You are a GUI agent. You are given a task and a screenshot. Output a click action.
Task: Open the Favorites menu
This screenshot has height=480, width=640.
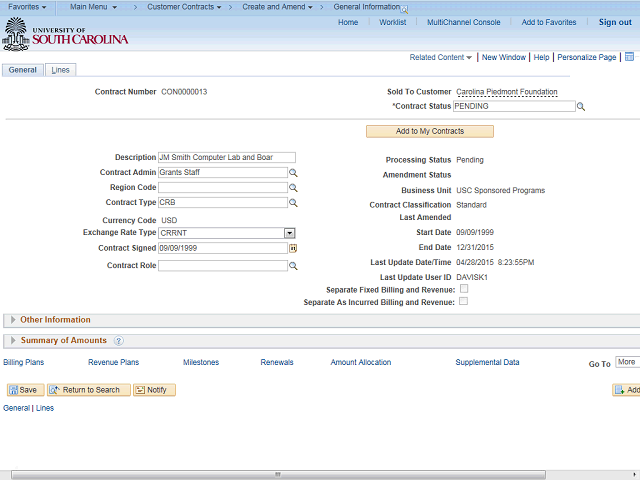click(x=27, y=7)
